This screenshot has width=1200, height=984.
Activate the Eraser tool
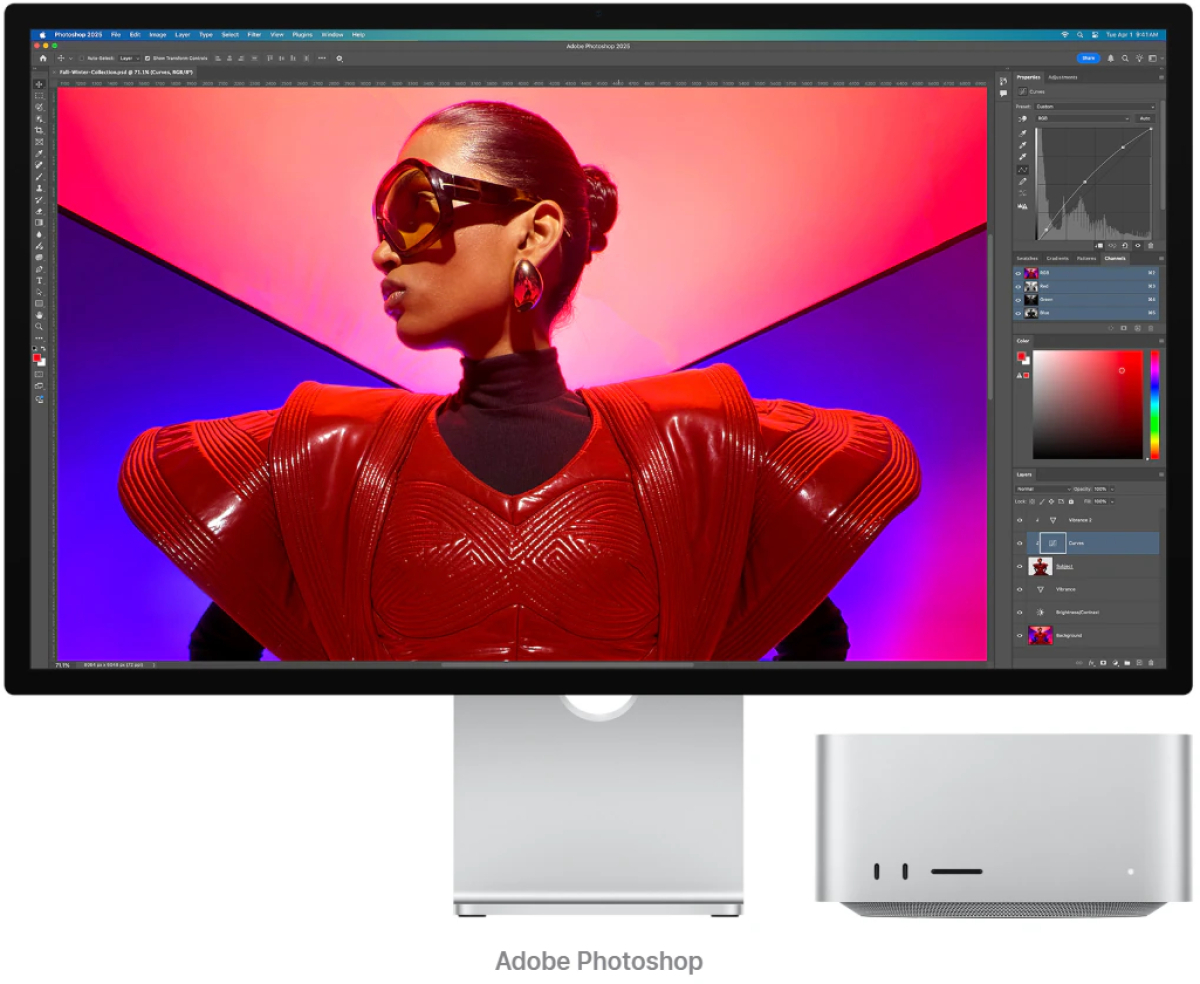point(39,211)
